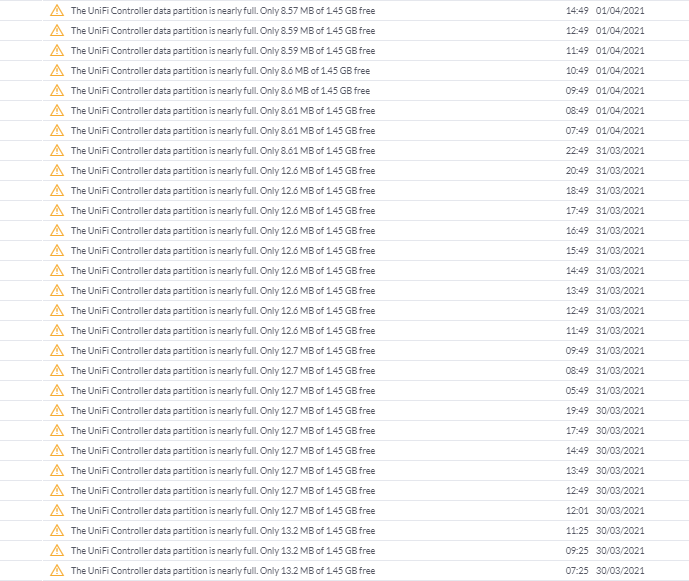This screenshot has width=689, height=581.
Task: Click the 08:49 01/04/2021 time value
Action: pyautogui.click(x=577, y=110)
